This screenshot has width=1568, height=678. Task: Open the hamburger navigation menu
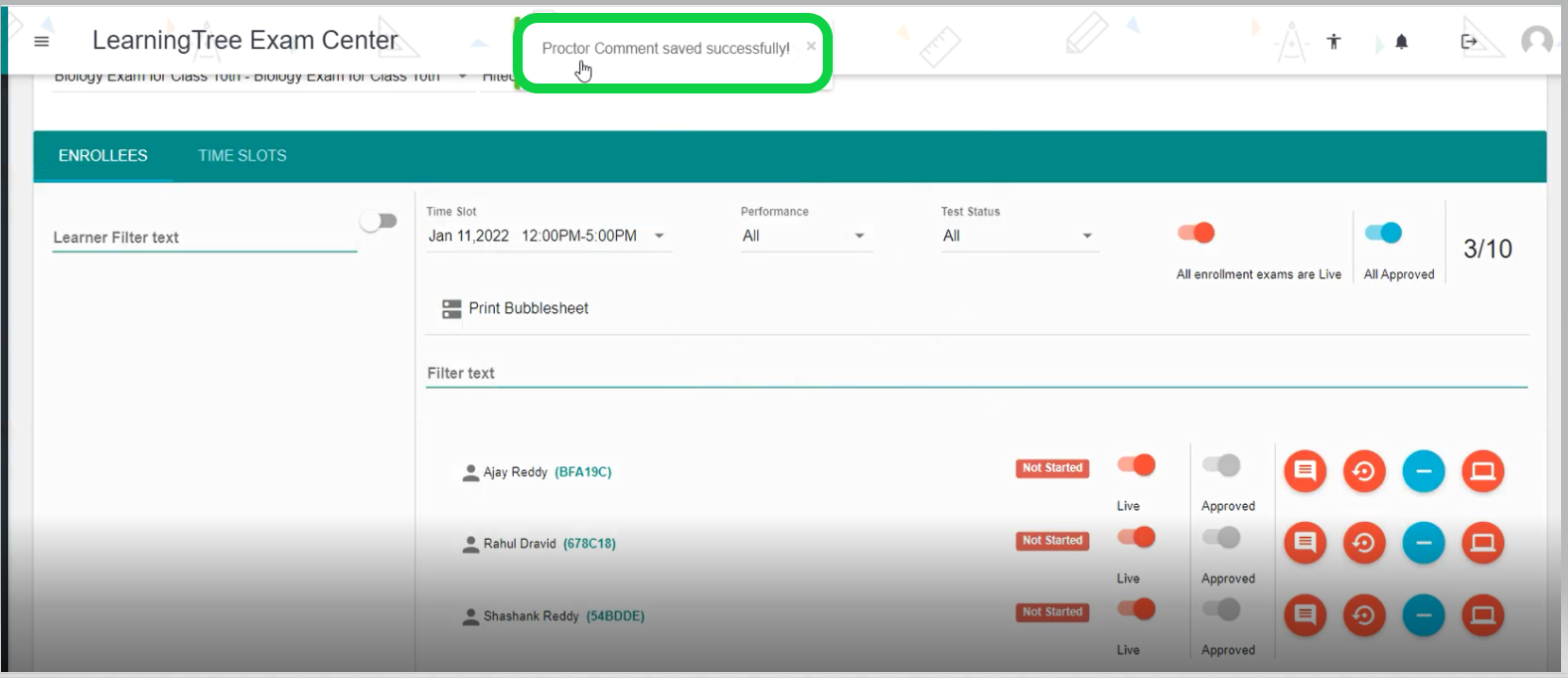point(42,41)
